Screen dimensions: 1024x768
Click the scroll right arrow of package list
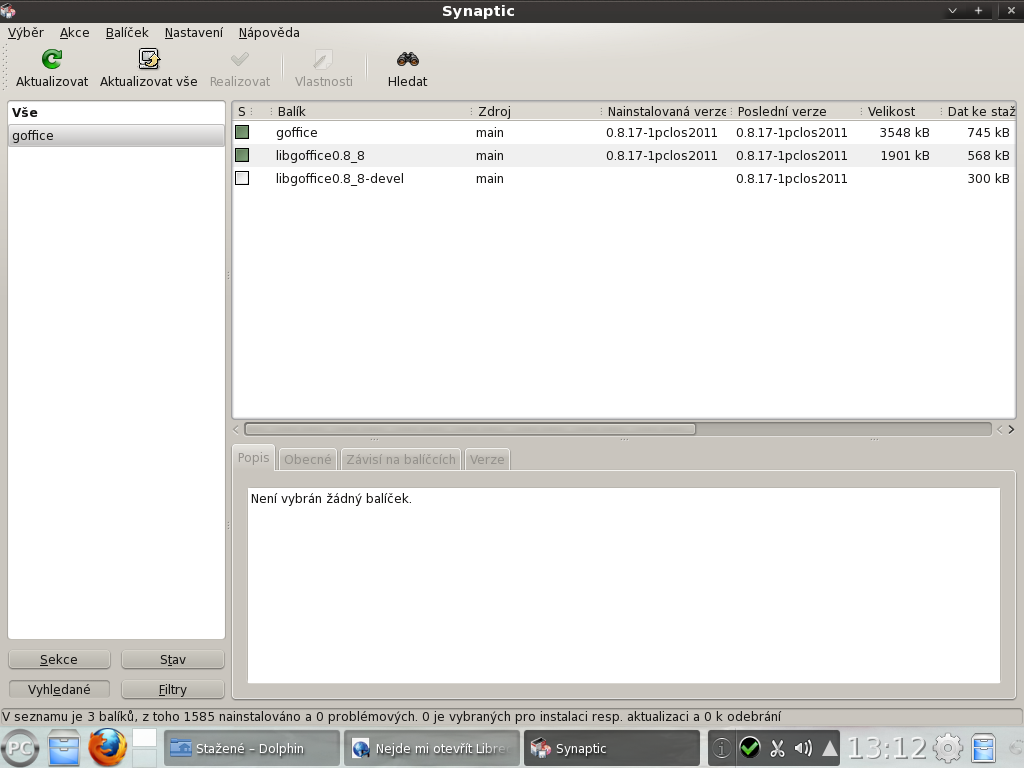click(x=1011, y=429)
